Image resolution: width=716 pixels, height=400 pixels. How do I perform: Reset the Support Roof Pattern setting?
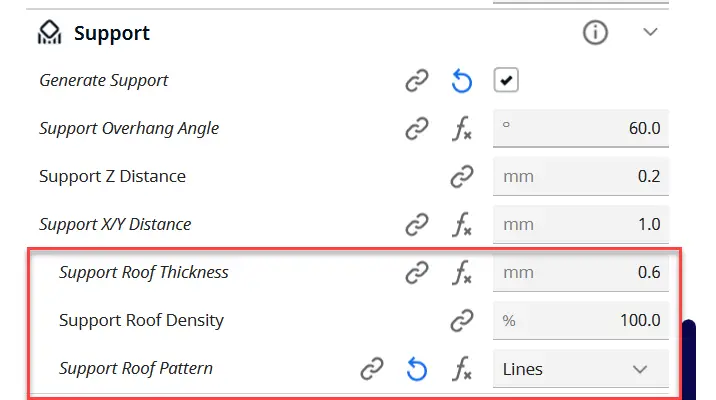click(416, 369)
